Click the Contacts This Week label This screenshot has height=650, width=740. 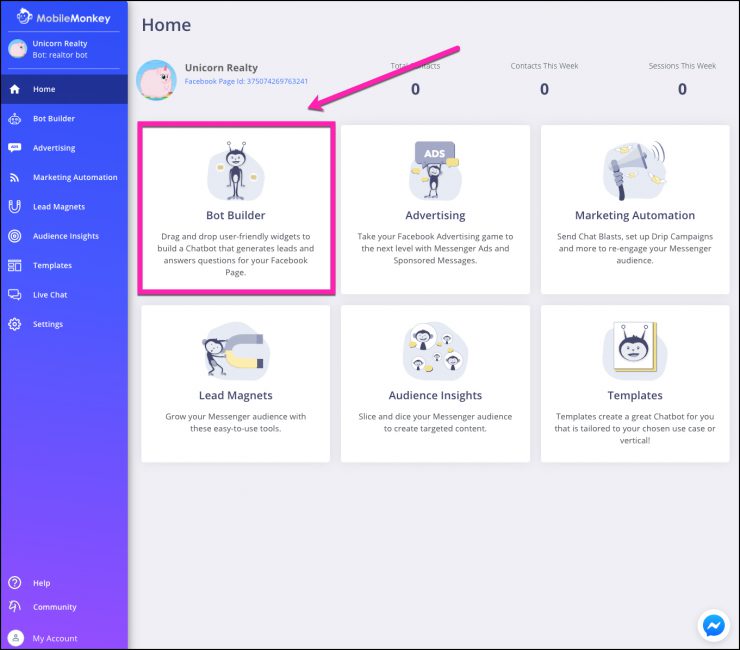(544, 66)
